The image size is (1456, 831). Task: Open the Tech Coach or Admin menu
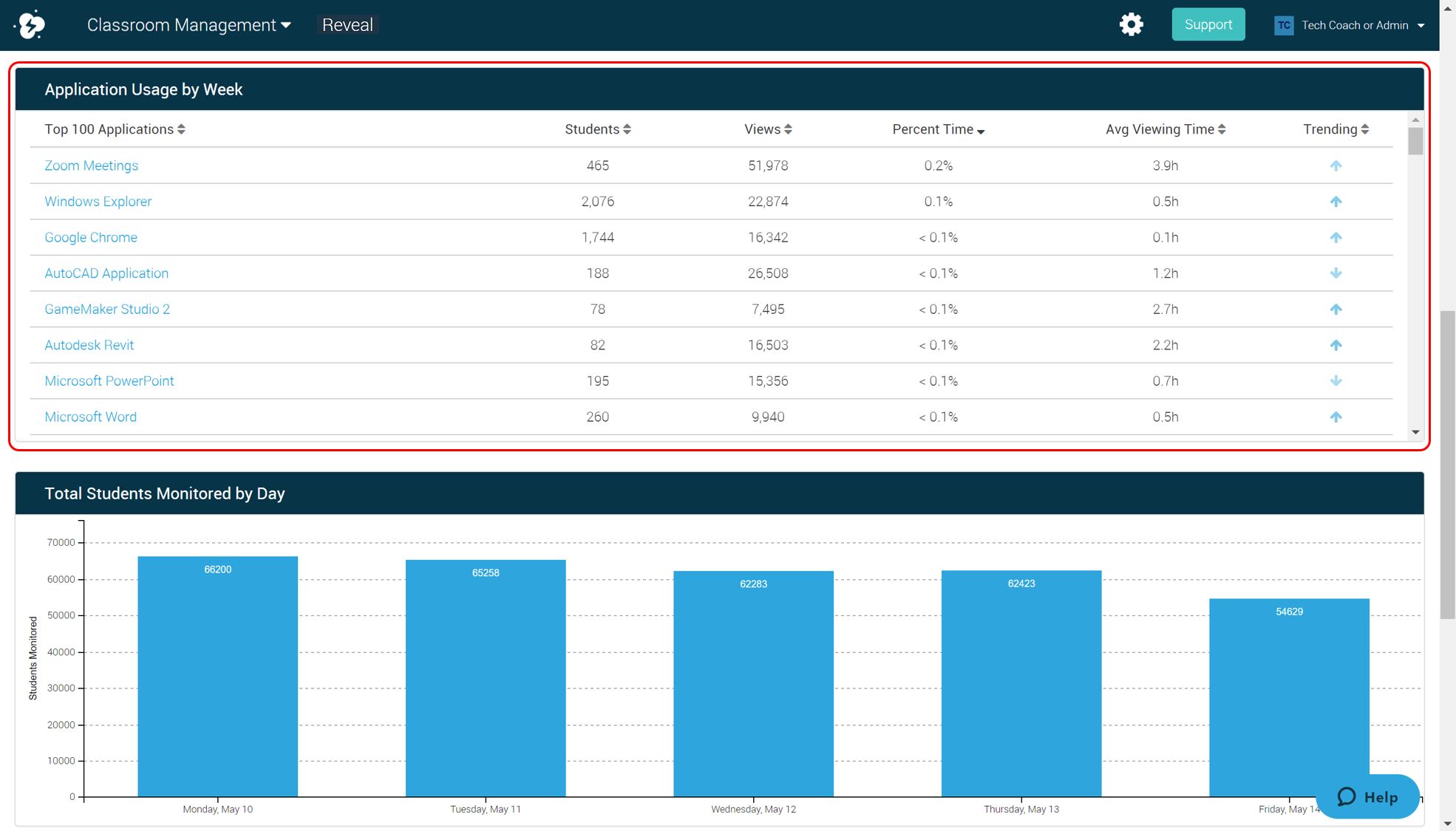(1363, 25)
